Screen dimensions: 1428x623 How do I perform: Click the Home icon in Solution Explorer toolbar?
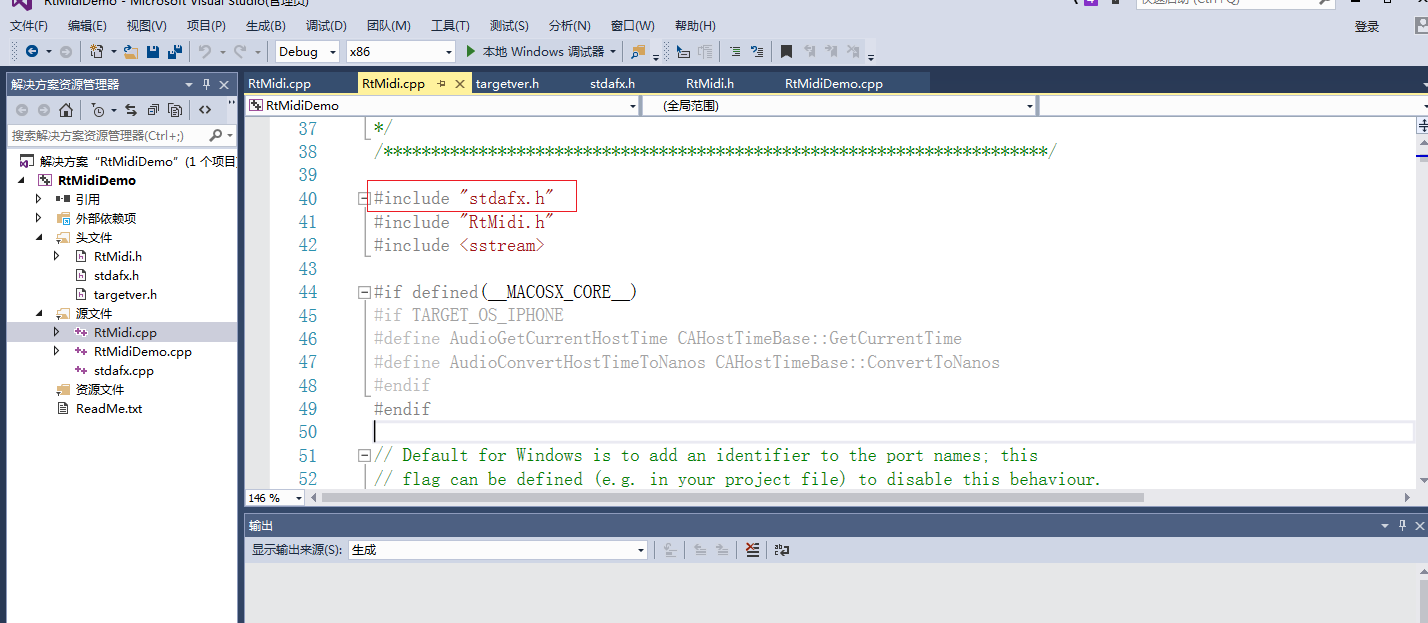point(66,110)
